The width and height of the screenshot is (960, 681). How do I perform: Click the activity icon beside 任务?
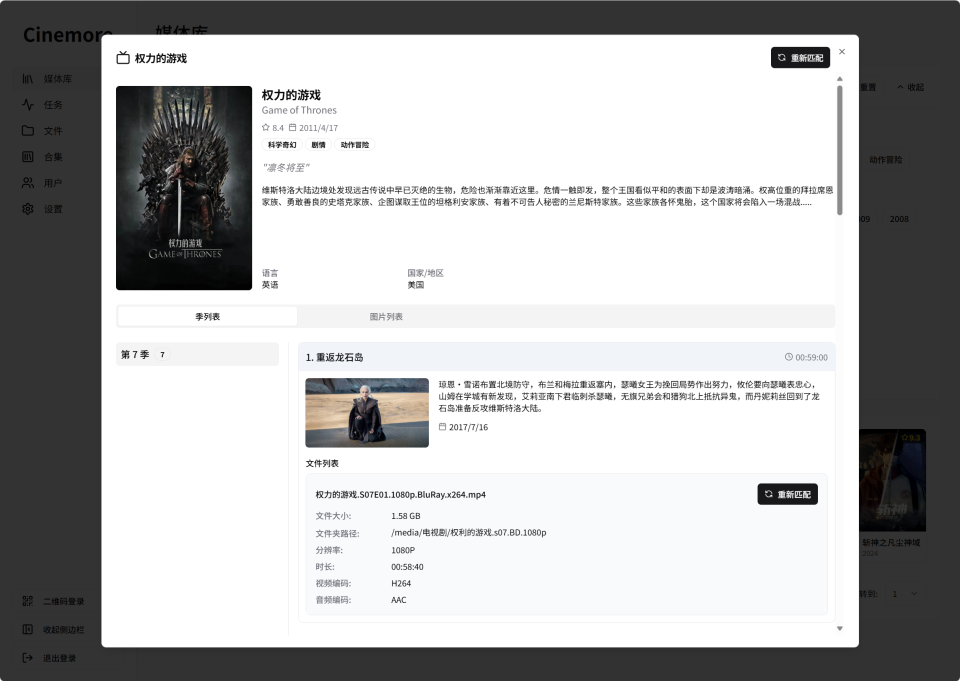coord(28,105)
